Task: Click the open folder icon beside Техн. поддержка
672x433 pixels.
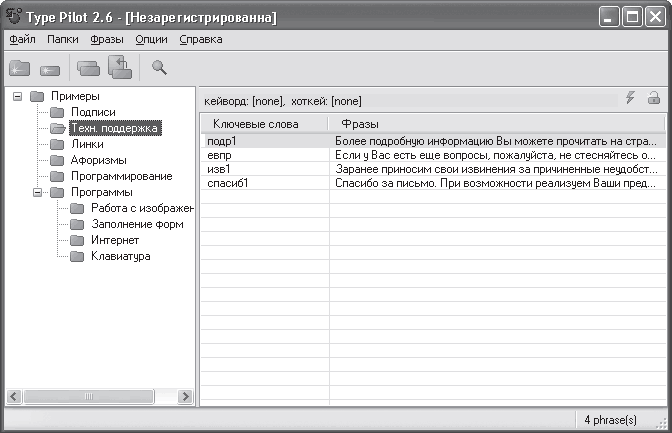Action: (57, 128)
